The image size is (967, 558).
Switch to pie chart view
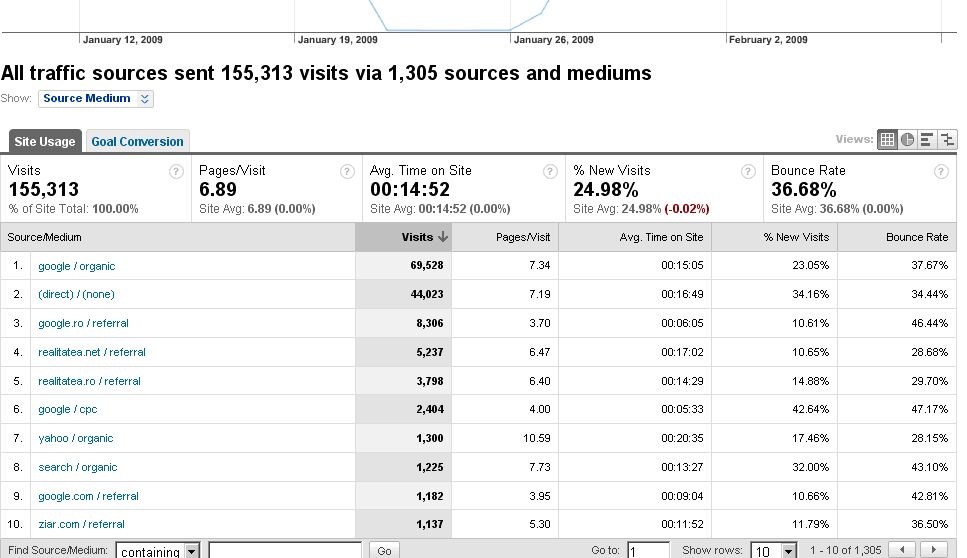point(907,140)
